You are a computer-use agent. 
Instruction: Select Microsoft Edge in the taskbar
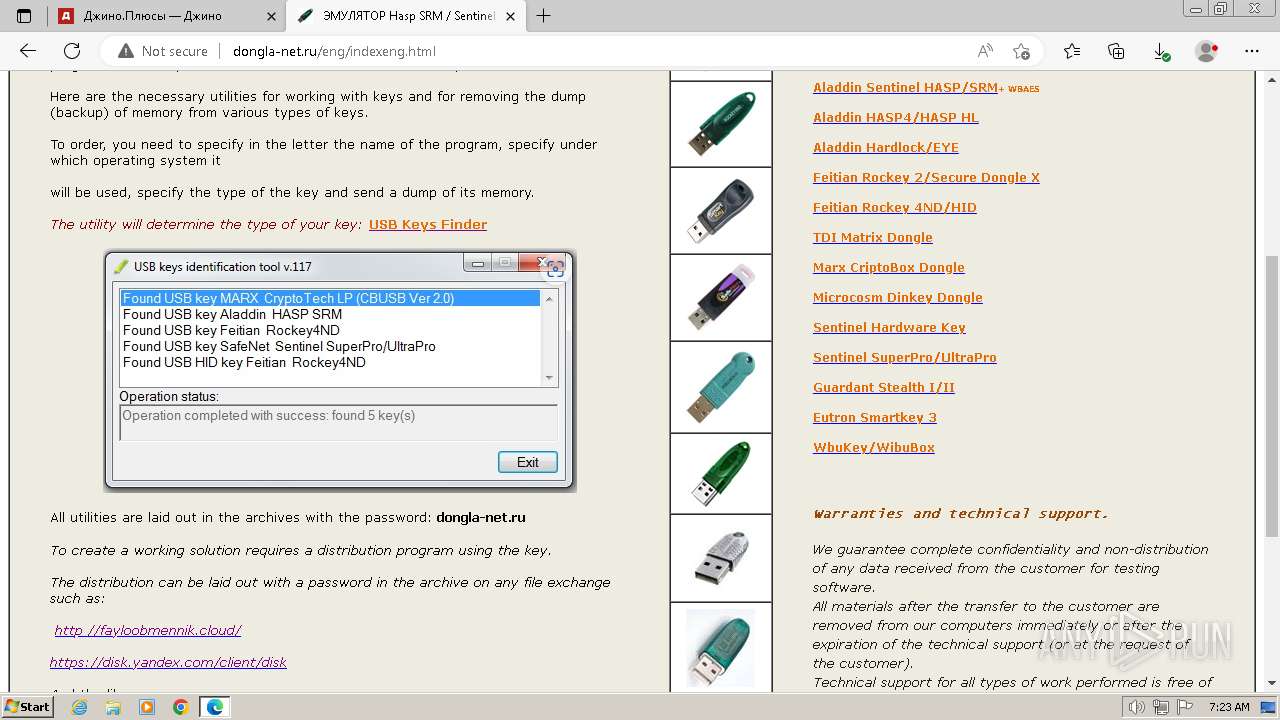point(214,707)
